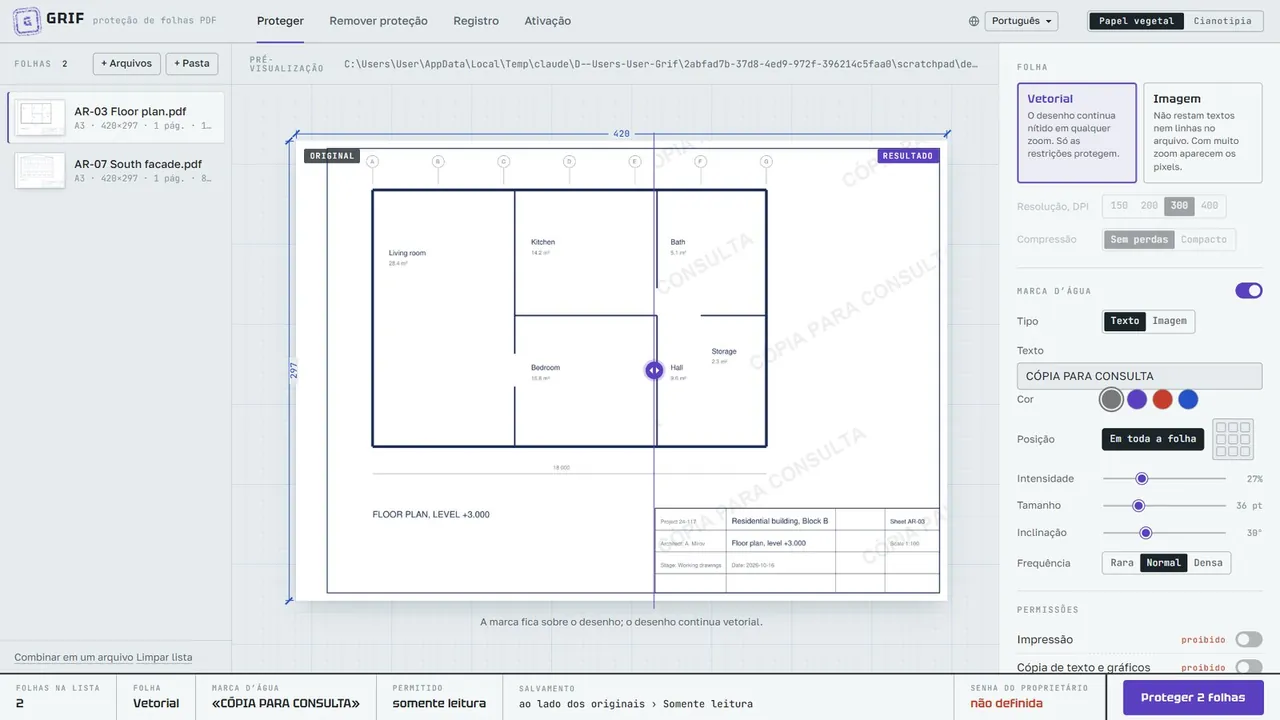Click the GRIF logo icon

27,20
